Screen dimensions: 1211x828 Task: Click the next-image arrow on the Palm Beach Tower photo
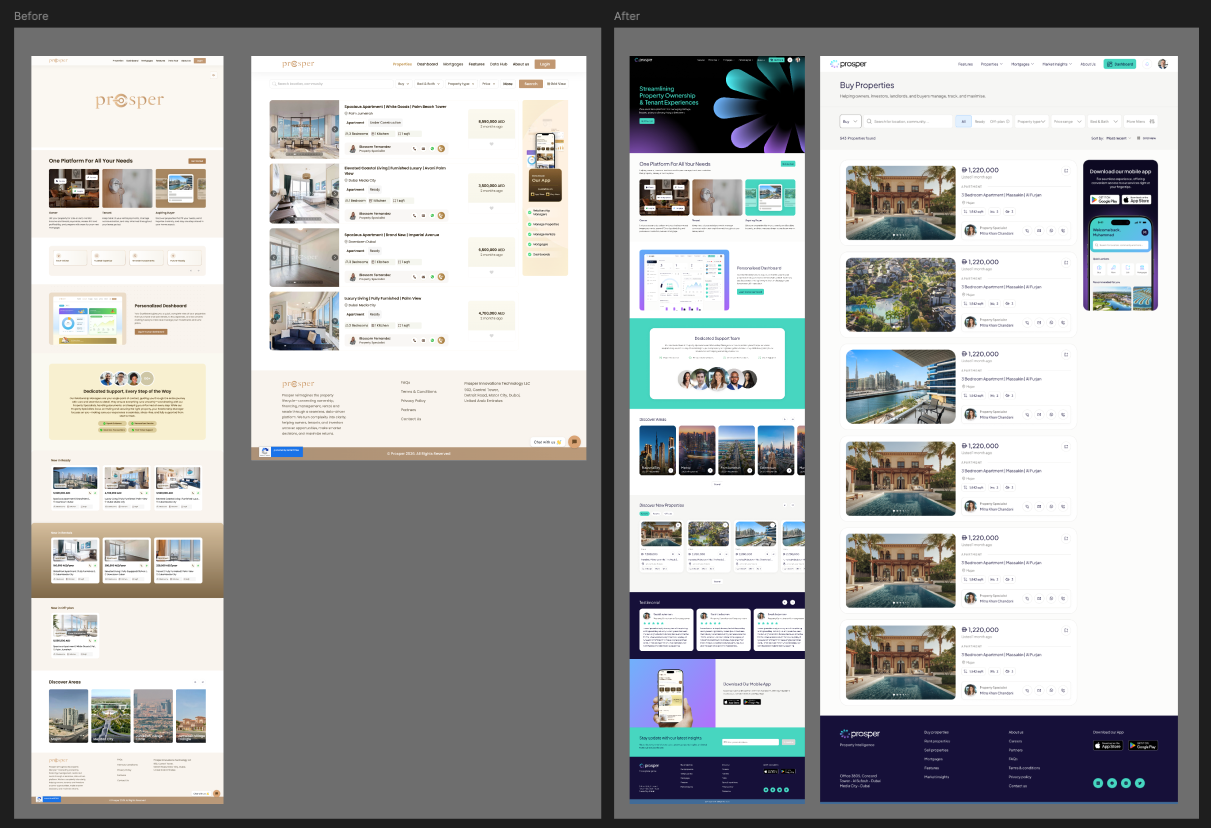334,129
